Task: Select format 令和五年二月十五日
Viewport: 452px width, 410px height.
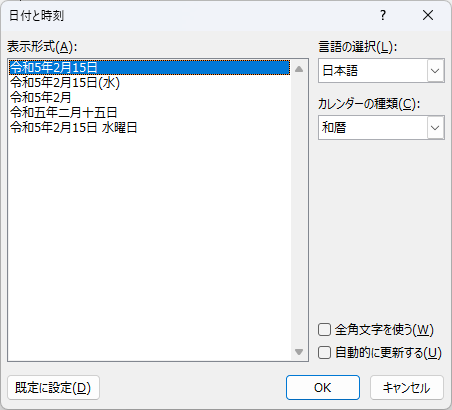Action: click(63, 112)
